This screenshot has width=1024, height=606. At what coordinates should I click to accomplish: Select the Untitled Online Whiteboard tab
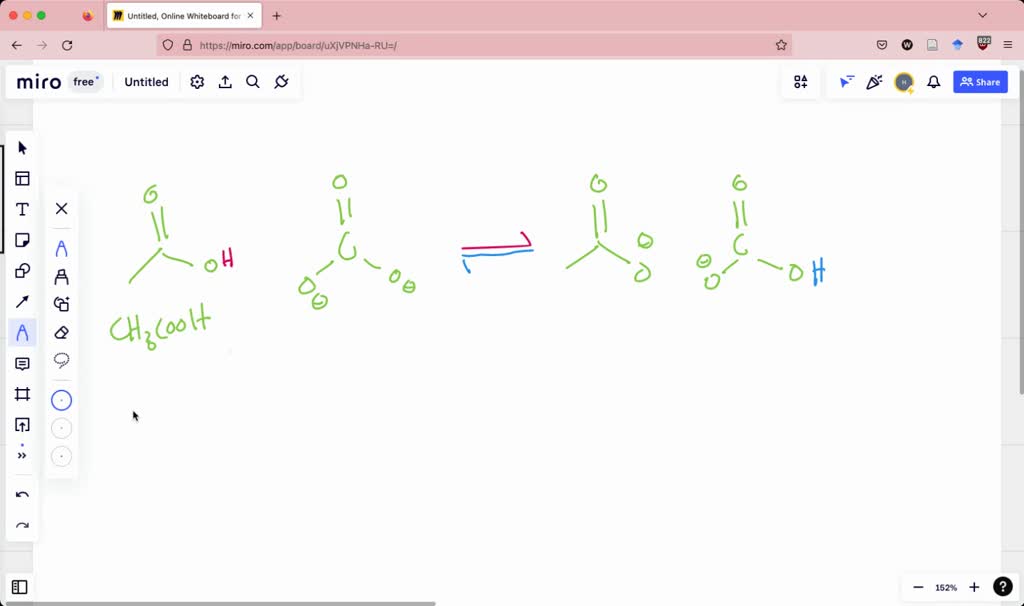184,16
